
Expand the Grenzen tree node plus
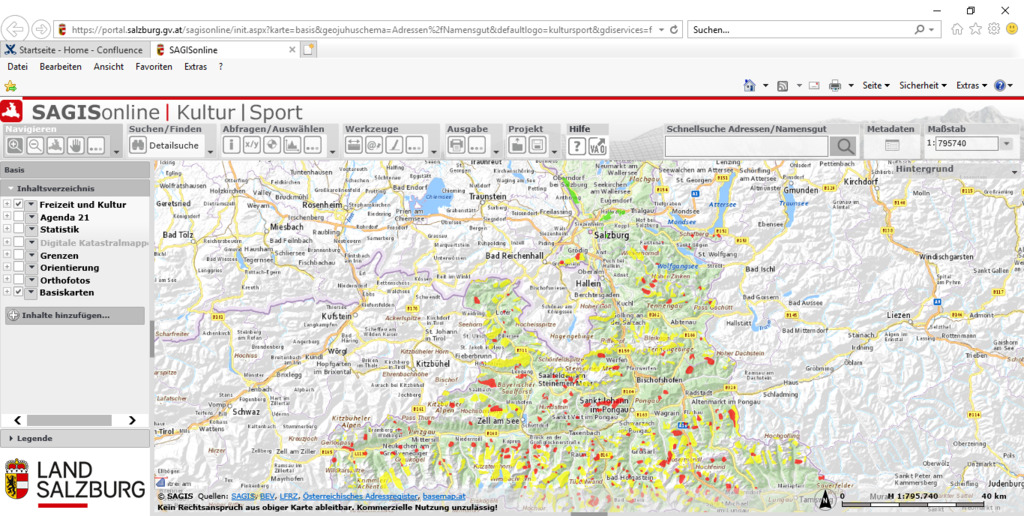pyautogui.click(x=7, y=255)
